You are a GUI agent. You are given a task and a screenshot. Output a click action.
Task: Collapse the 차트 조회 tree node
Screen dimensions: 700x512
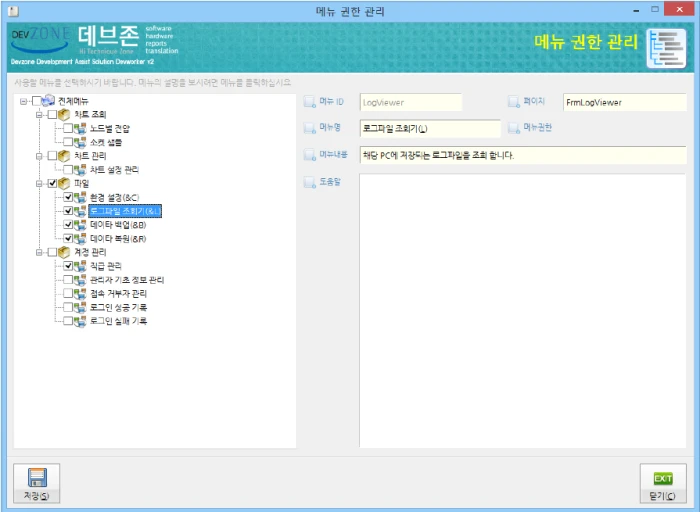(39, 115)
